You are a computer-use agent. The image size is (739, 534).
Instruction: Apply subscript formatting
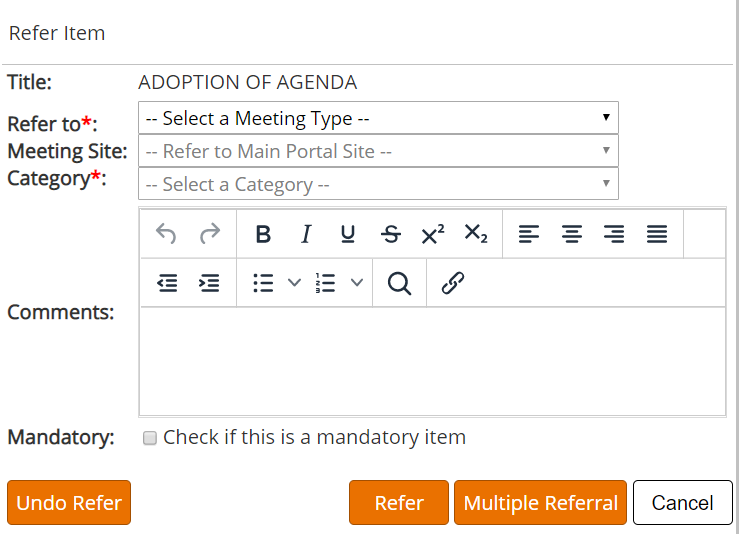(476, 234)
